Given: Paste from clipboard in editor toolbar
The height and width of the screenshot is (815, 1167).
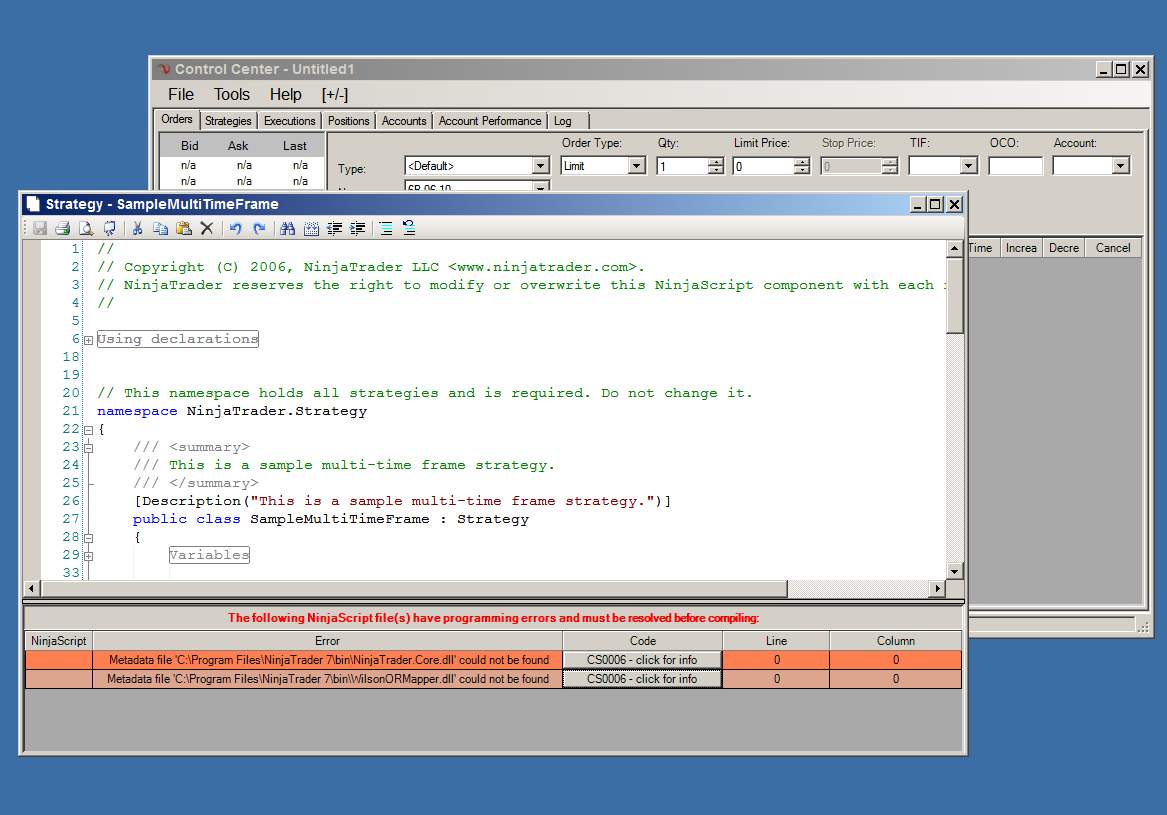Looking at the screenshot, I should pos(184,228).
